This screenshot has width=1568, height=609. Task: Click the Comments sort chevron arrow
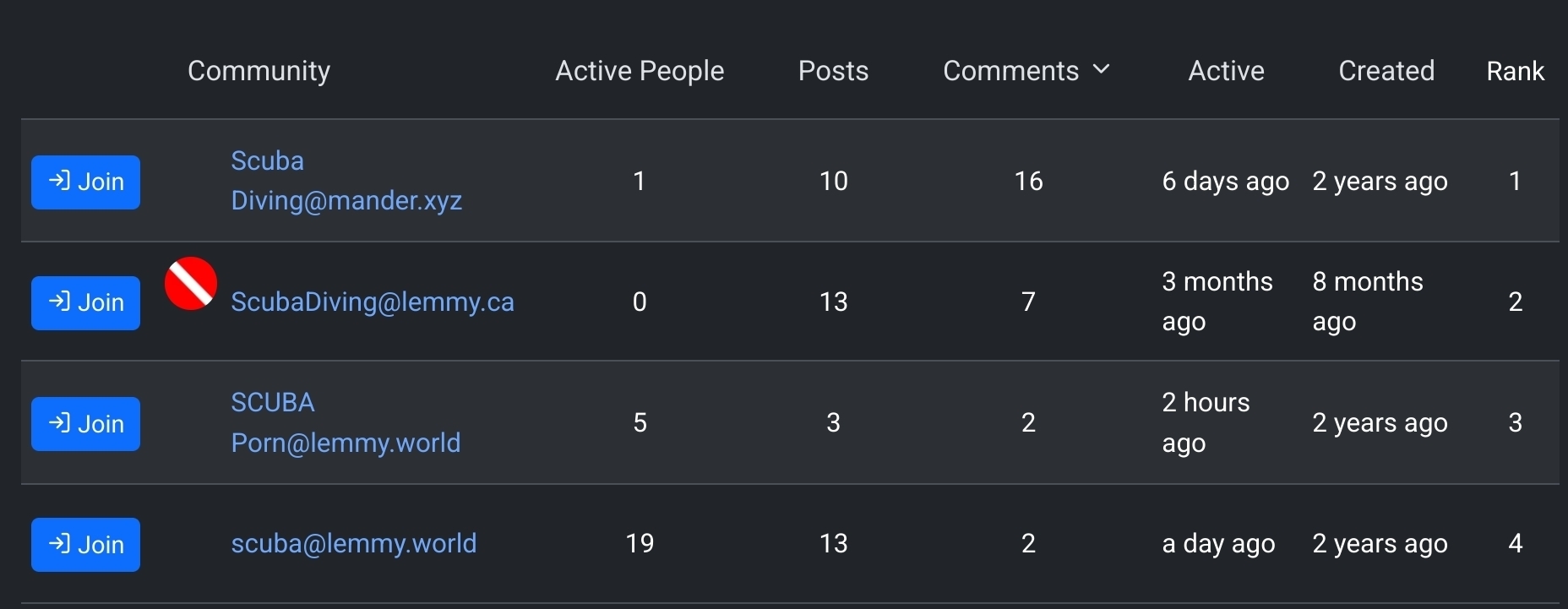(1101, 69)
